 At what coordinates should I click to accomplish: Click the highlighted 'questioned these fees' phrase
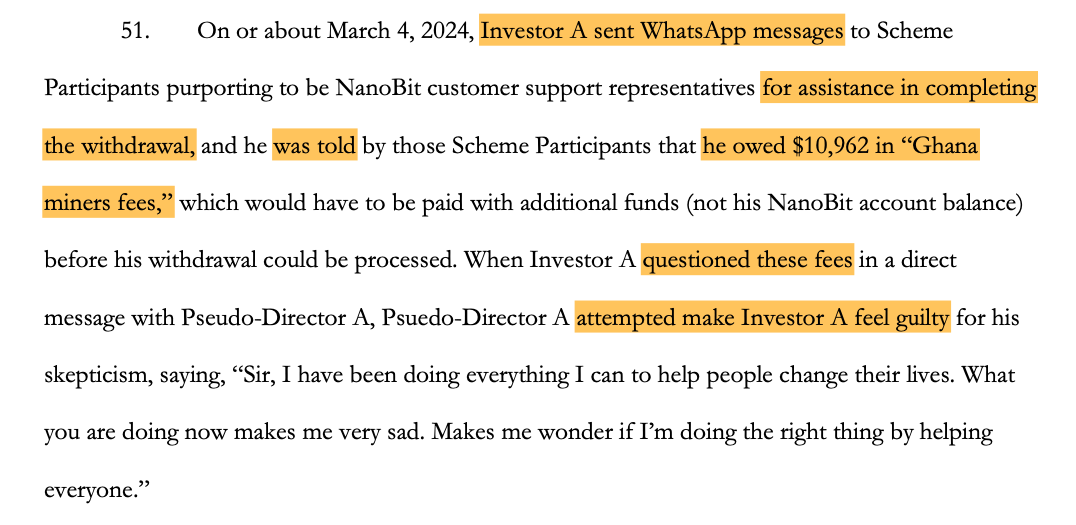pyautogui.click(x=747, y=260)
